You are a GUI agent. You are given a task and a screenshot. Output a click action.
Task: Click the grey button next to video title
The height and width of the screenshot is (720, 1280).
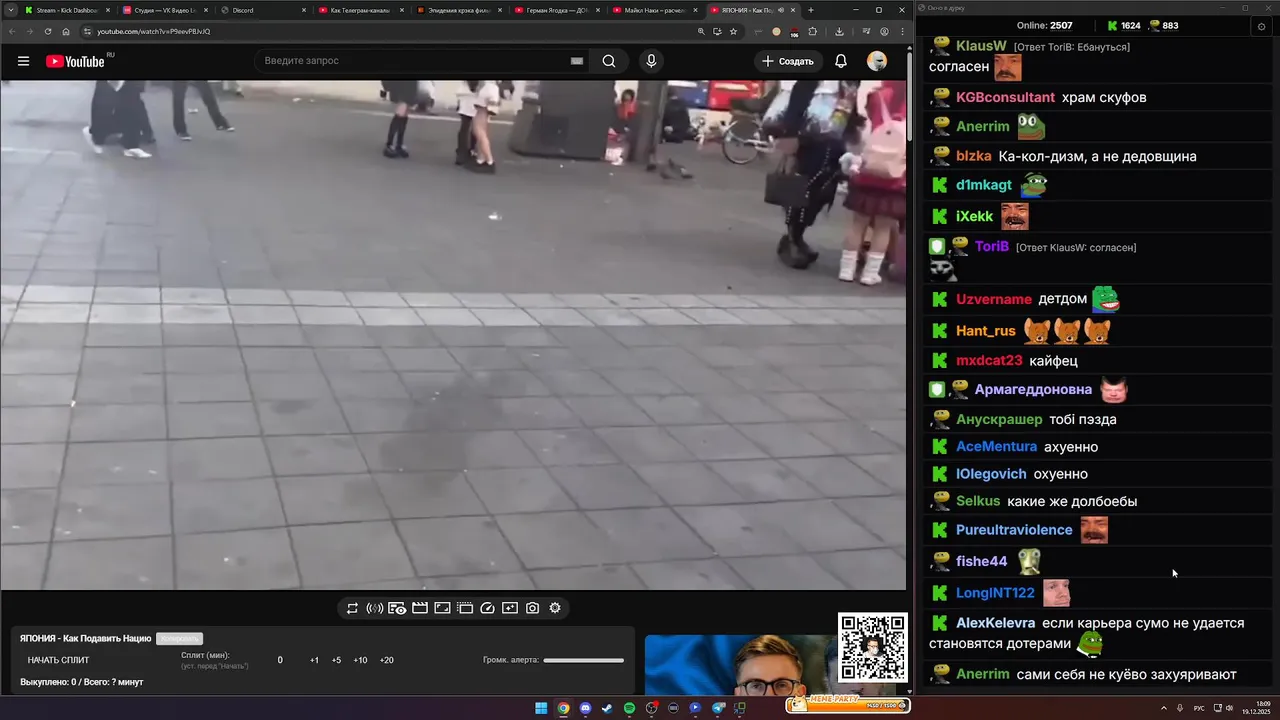coord(179,638)
